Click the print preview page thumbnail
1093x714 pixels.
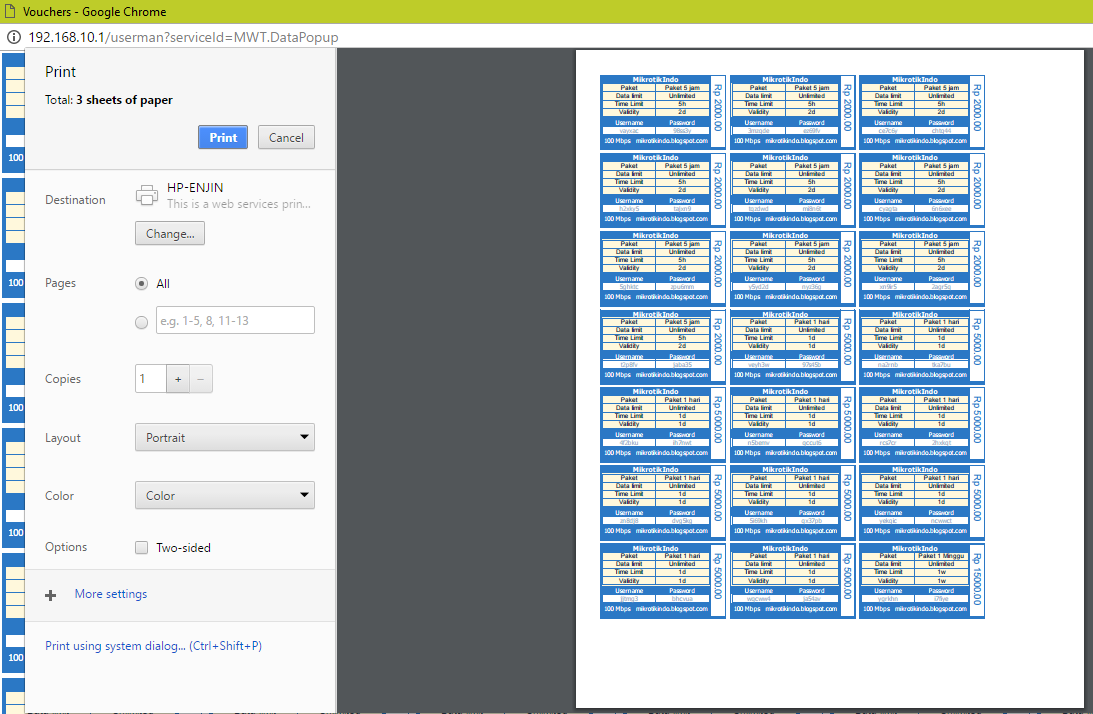tap(830, 379)
